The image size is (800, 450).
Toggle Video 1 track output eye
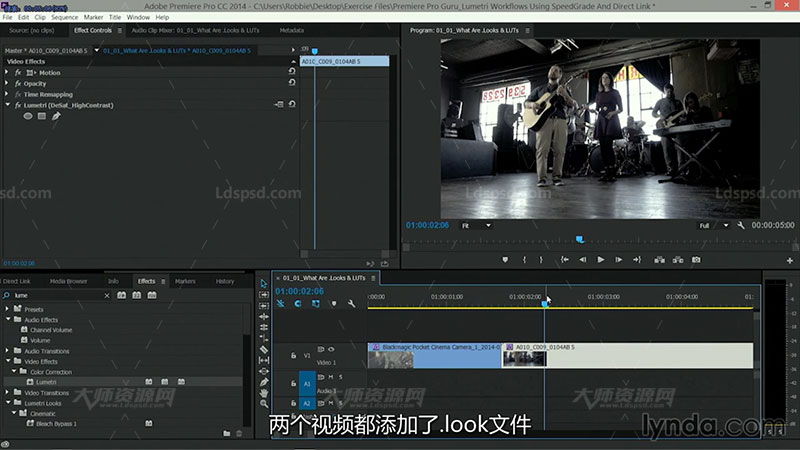pos(331,349)
